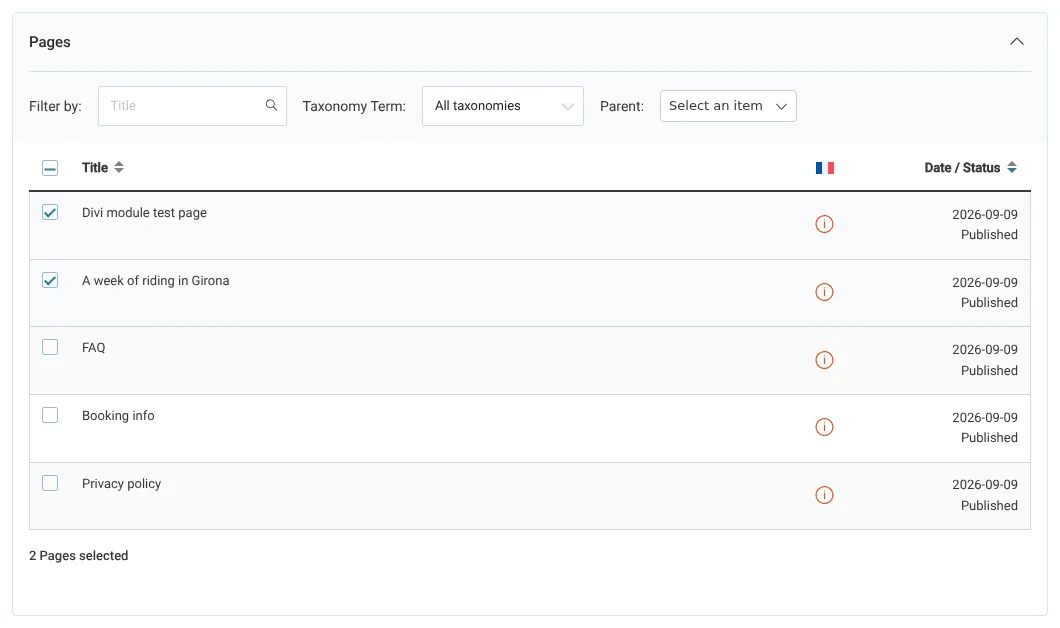Click the FAQ page title
1060x628 pixels.
click(93, 347)
